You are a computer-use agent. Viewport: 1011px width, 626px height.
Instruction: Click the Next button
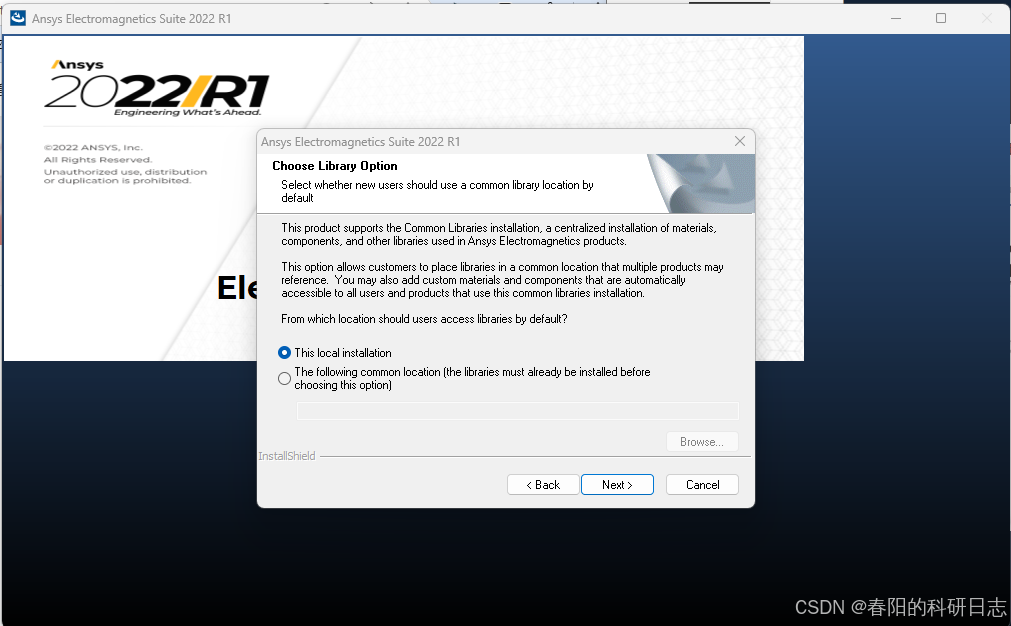(x=617, y=485)
